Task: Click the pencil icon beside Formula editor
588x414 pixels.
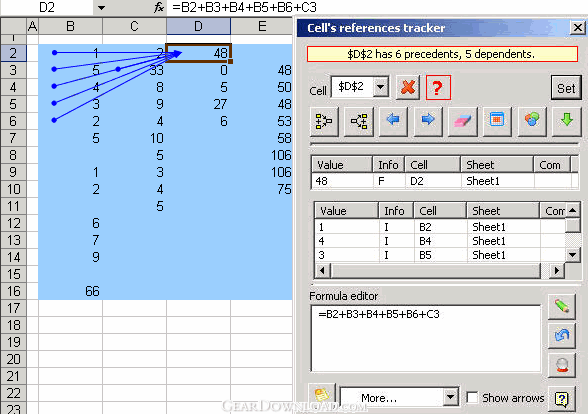Action: (561, 306)
